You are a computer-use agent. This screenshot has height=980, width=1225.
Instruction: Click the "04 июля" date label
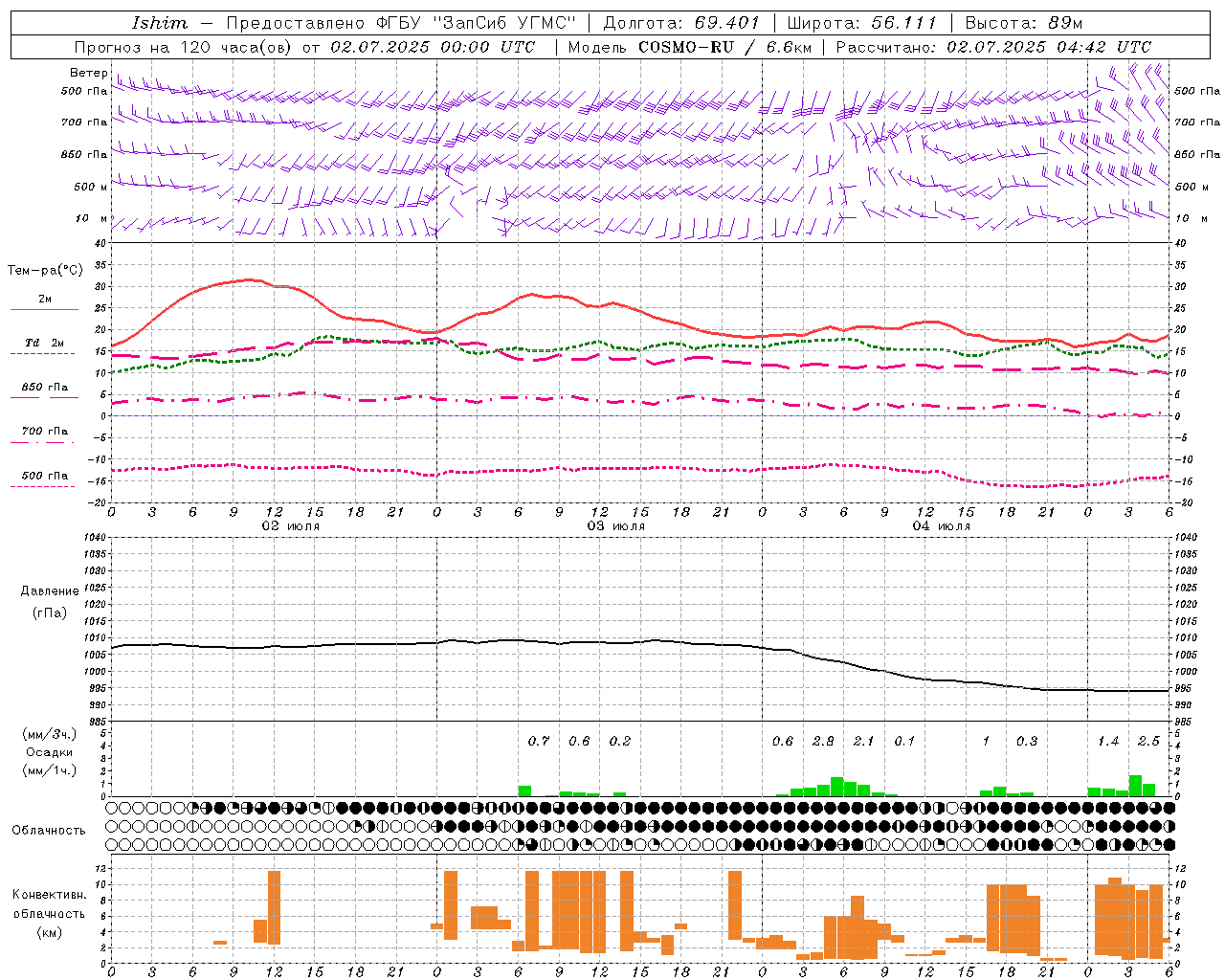[942, 526]
